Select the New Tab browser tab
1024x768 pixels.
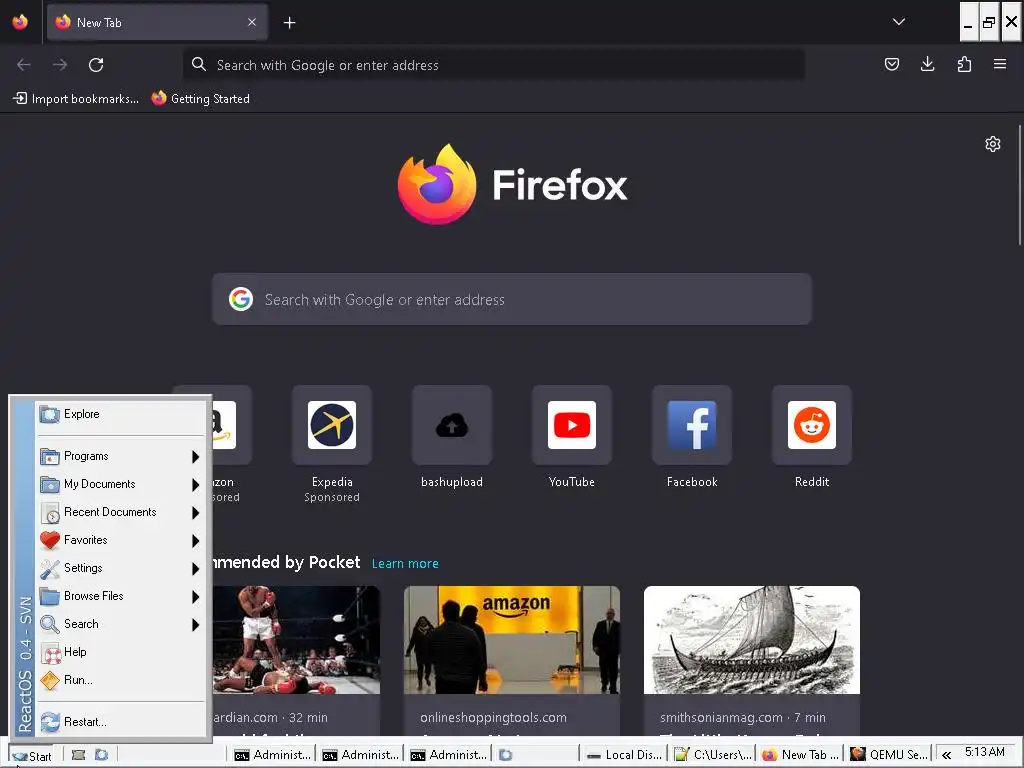(x=157, y=22)
